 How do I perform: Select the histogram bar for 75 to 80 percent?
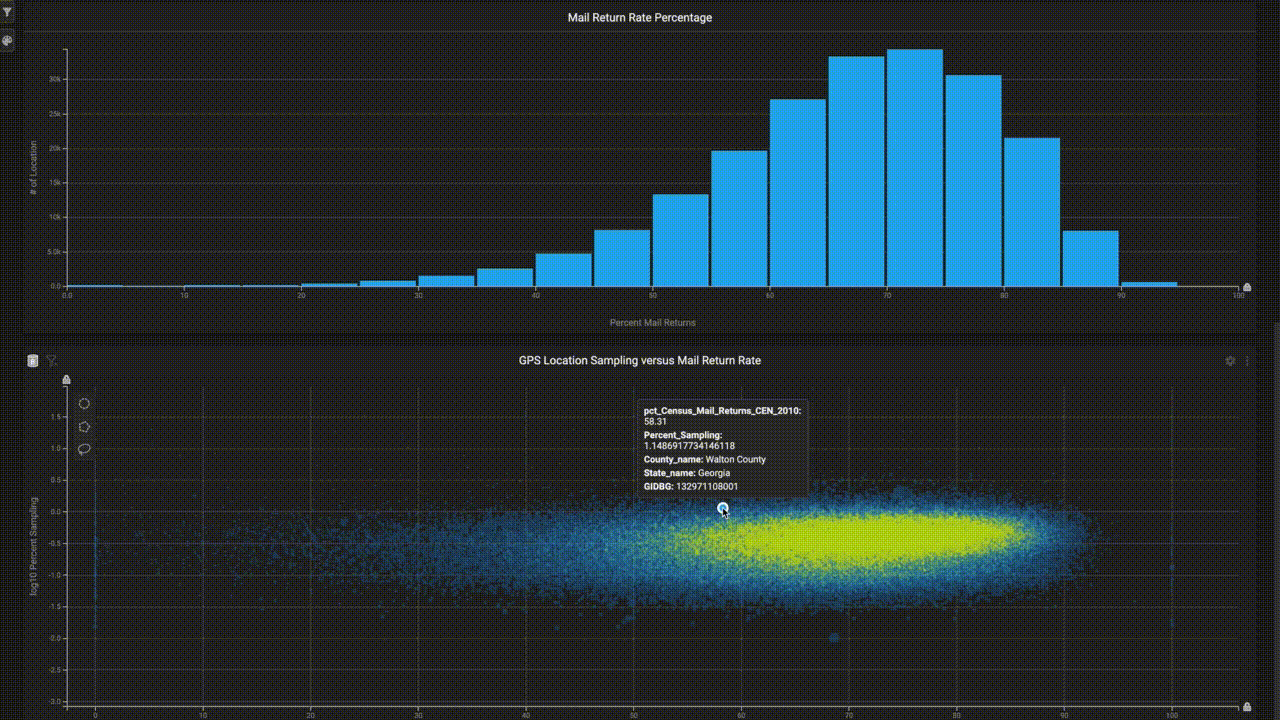973,181
